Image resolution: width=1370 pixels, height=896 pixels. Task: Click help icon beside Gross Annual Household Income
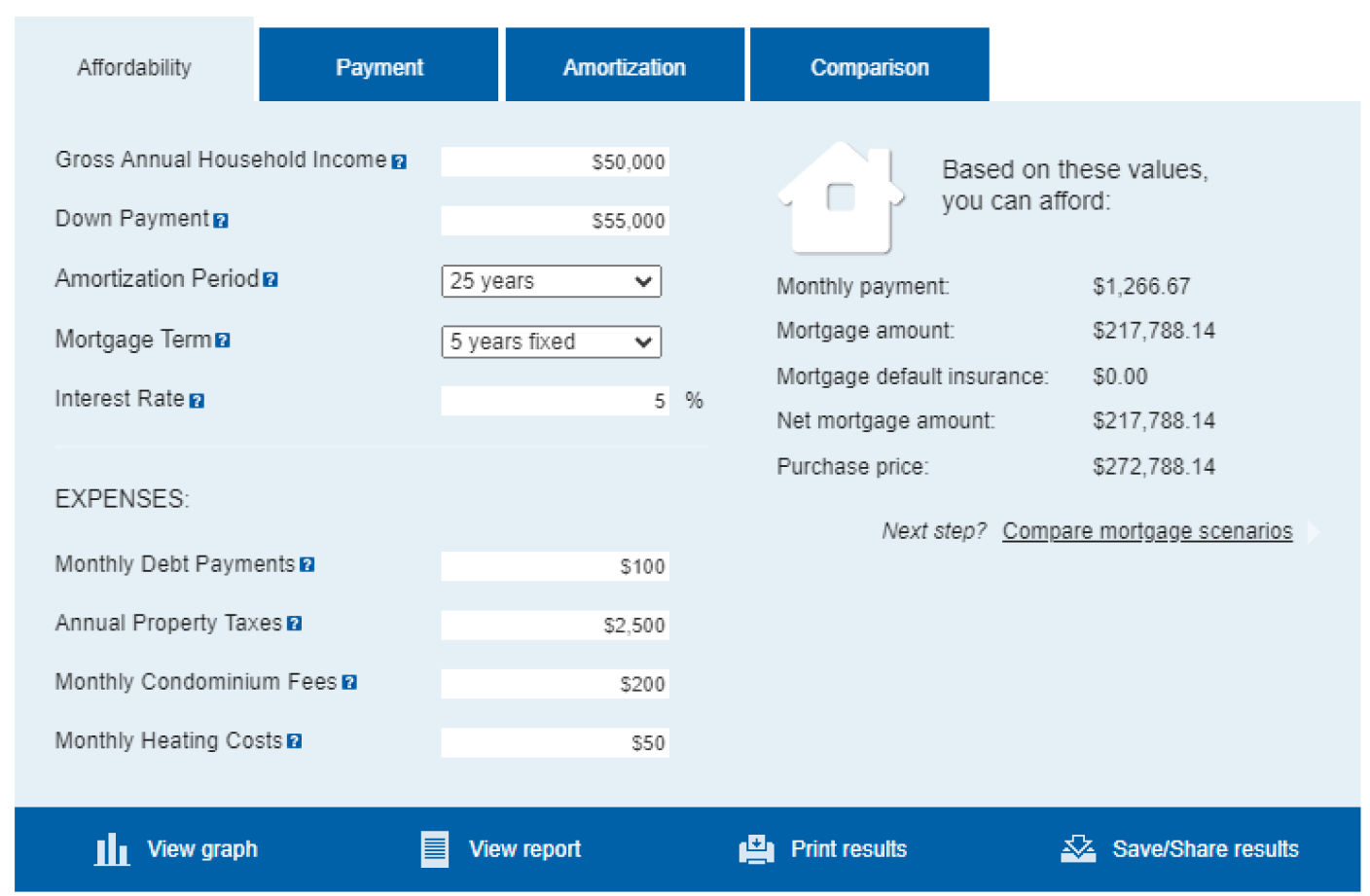coord(399,162)
